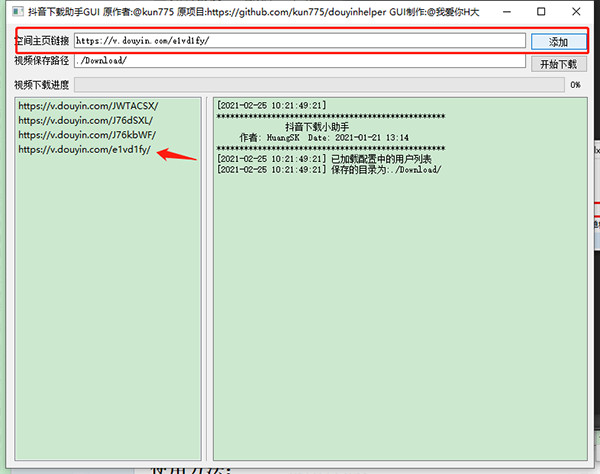Click the window title bar text
600x474 pixels.
[x=250, y=11]
